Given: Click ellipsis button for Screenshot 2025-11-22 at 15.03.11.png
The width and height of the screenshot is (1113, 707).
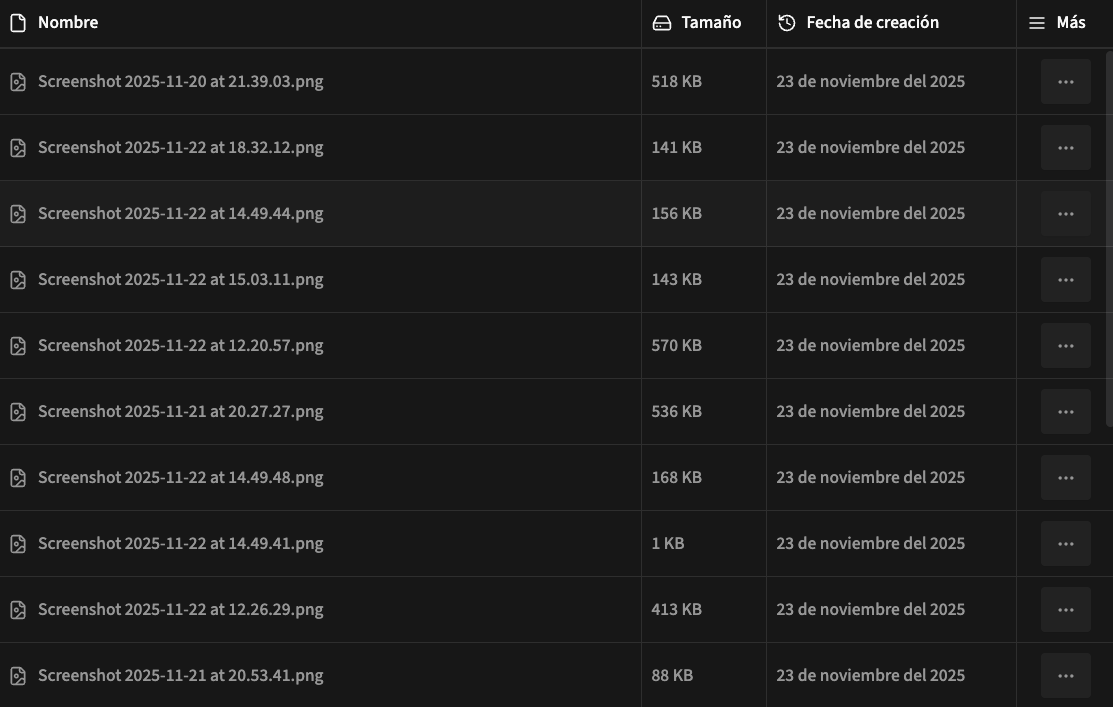Looking at the screenshot, I should (x=1065, y=280).
